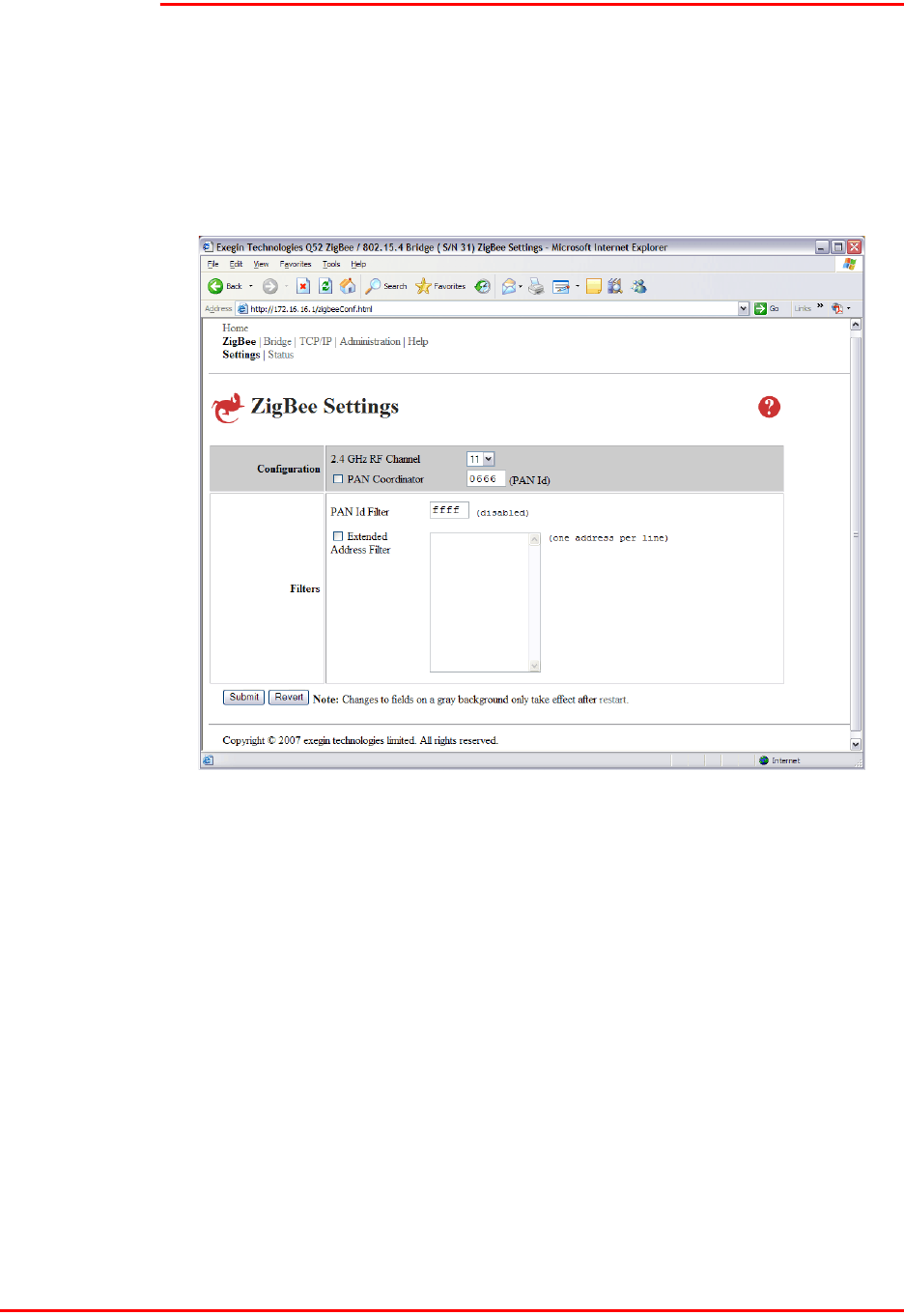Screen dimensions: 904x1316
Task: Print the page with the printer icon
Action: 536,286
